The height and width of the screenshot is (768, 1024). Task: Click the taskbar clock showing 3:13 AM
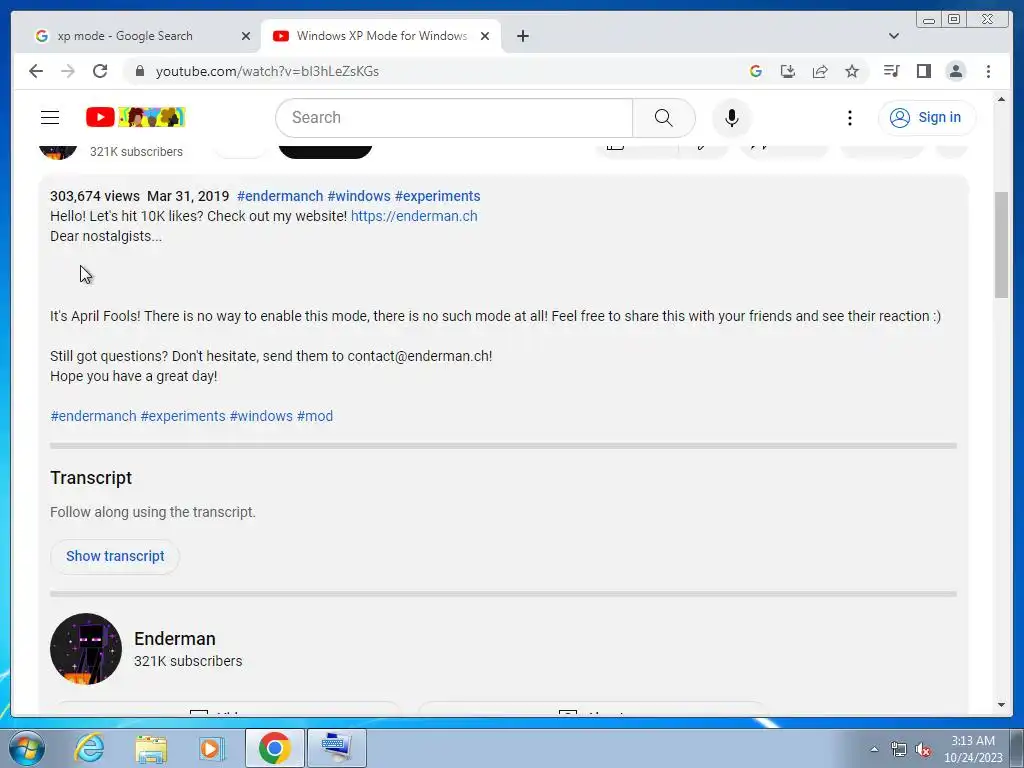point(972,749)
